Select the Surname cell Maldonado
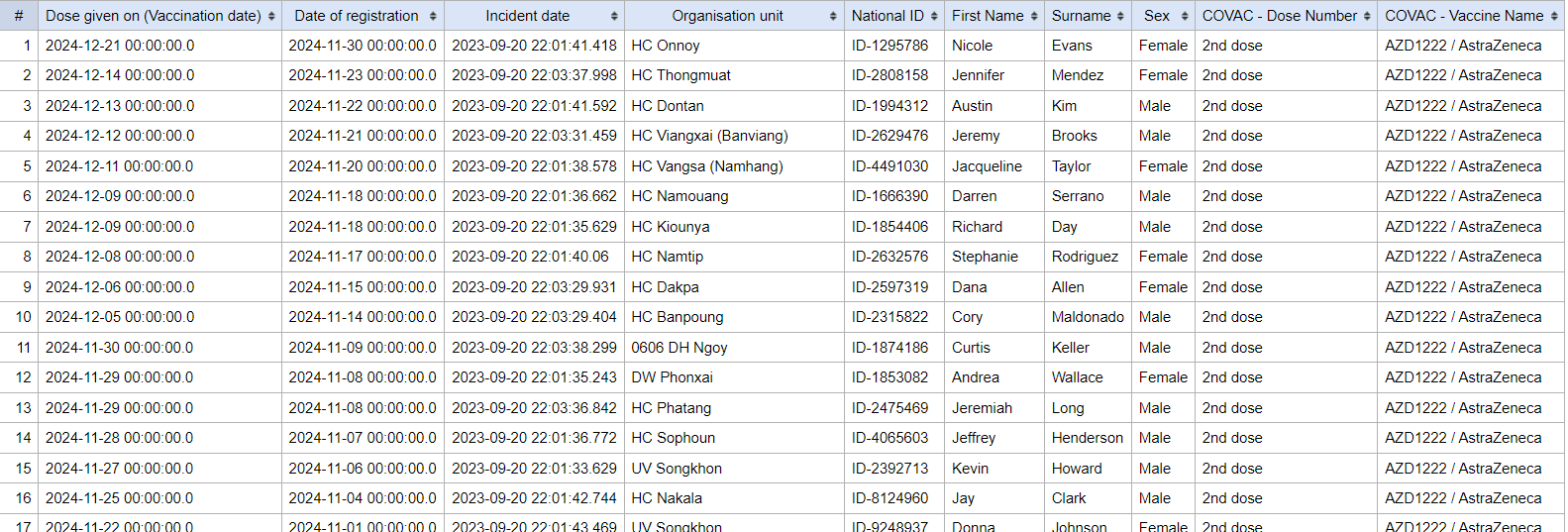Screen dimensions: 1568x532 point(1088,317)
